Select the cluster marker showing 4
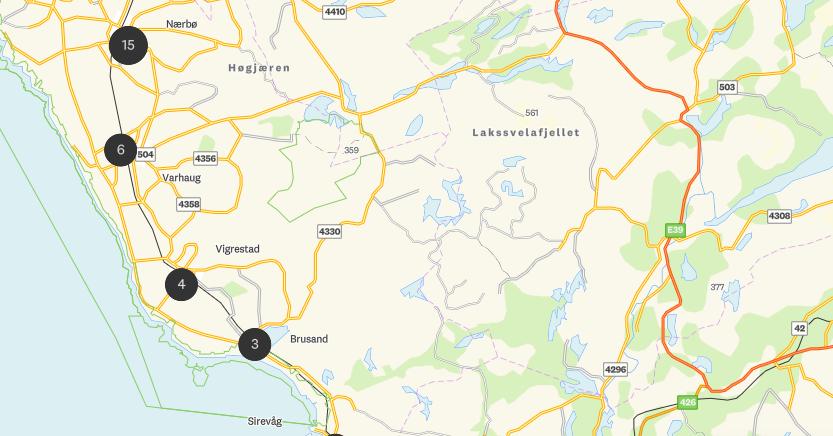 pyautogui.click(x=182, y=285)
